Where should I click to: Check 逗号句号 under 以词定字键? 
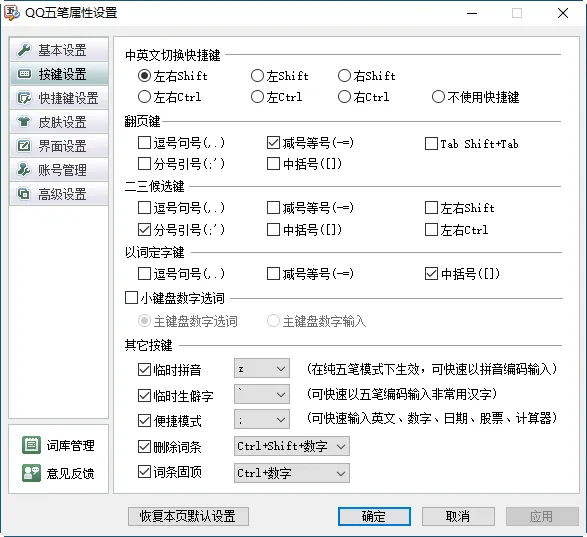(x=145, y=274)
